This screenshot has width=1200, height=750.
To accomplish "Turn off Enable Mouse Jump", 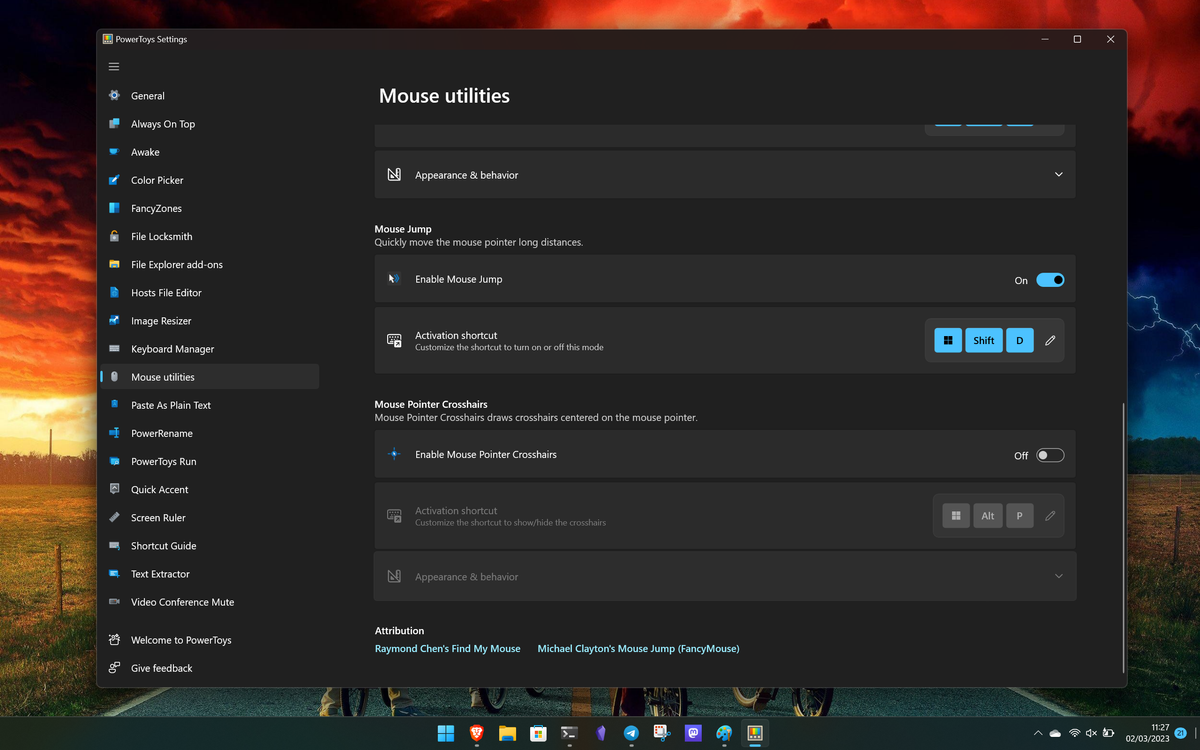I will tap(1050, 279).
